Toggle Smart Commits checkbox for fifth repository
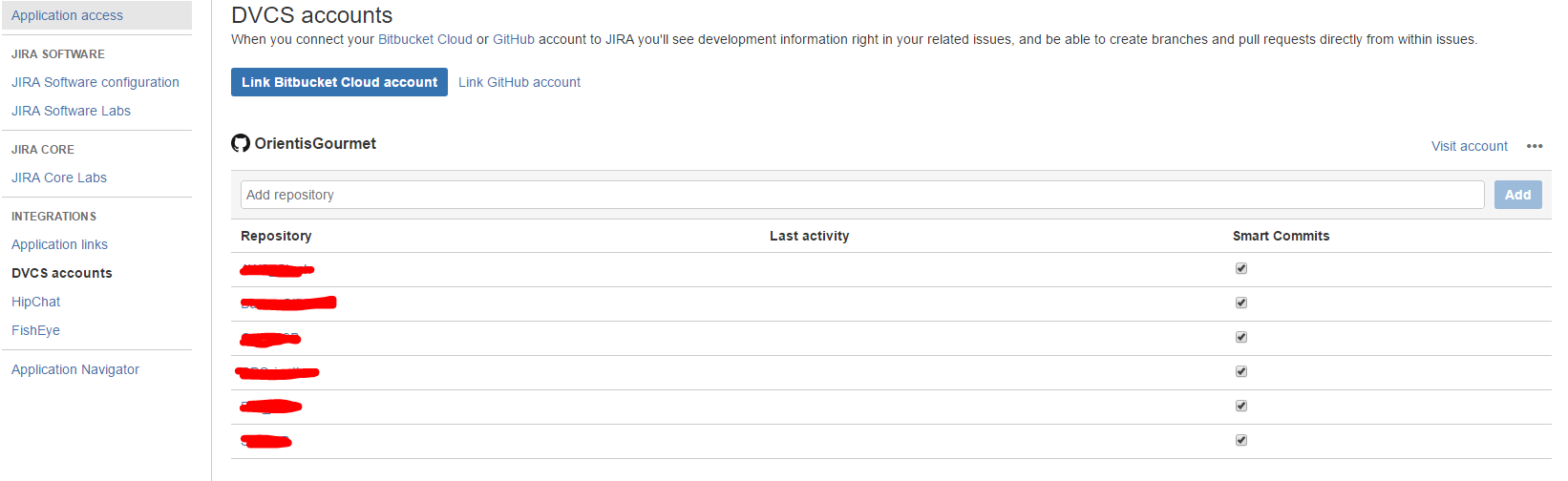1568x481 pixels. [1241, 406]
